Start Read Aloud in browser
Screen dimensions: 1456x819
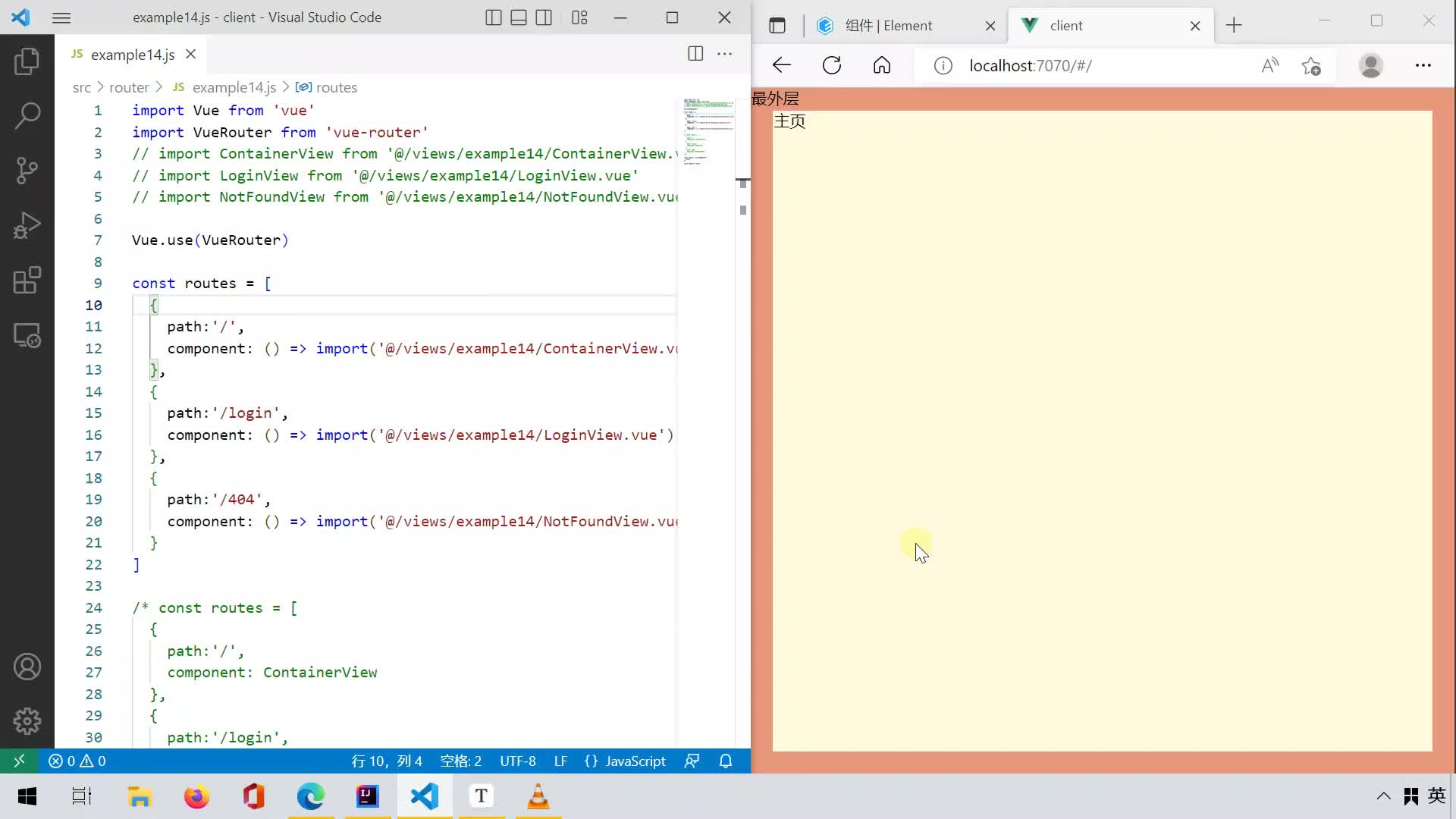click(x=1270, y=66)
